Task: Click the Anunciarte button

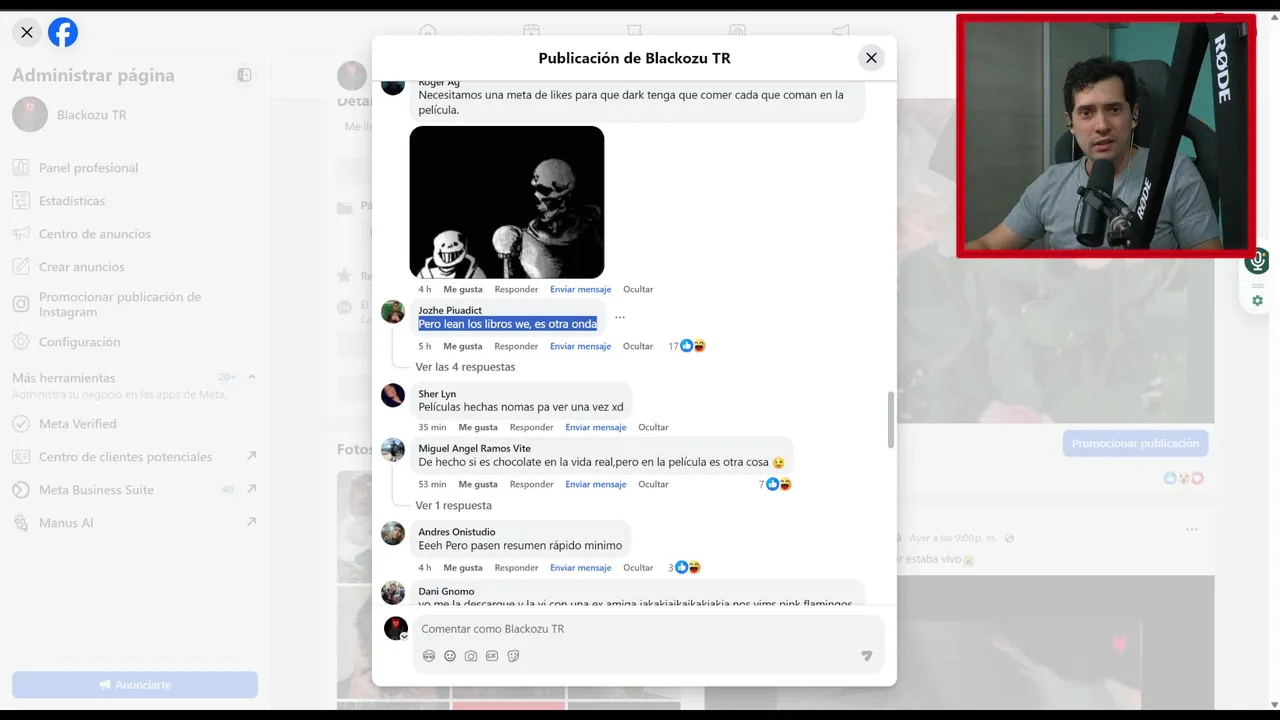Action: coord(135,685)
